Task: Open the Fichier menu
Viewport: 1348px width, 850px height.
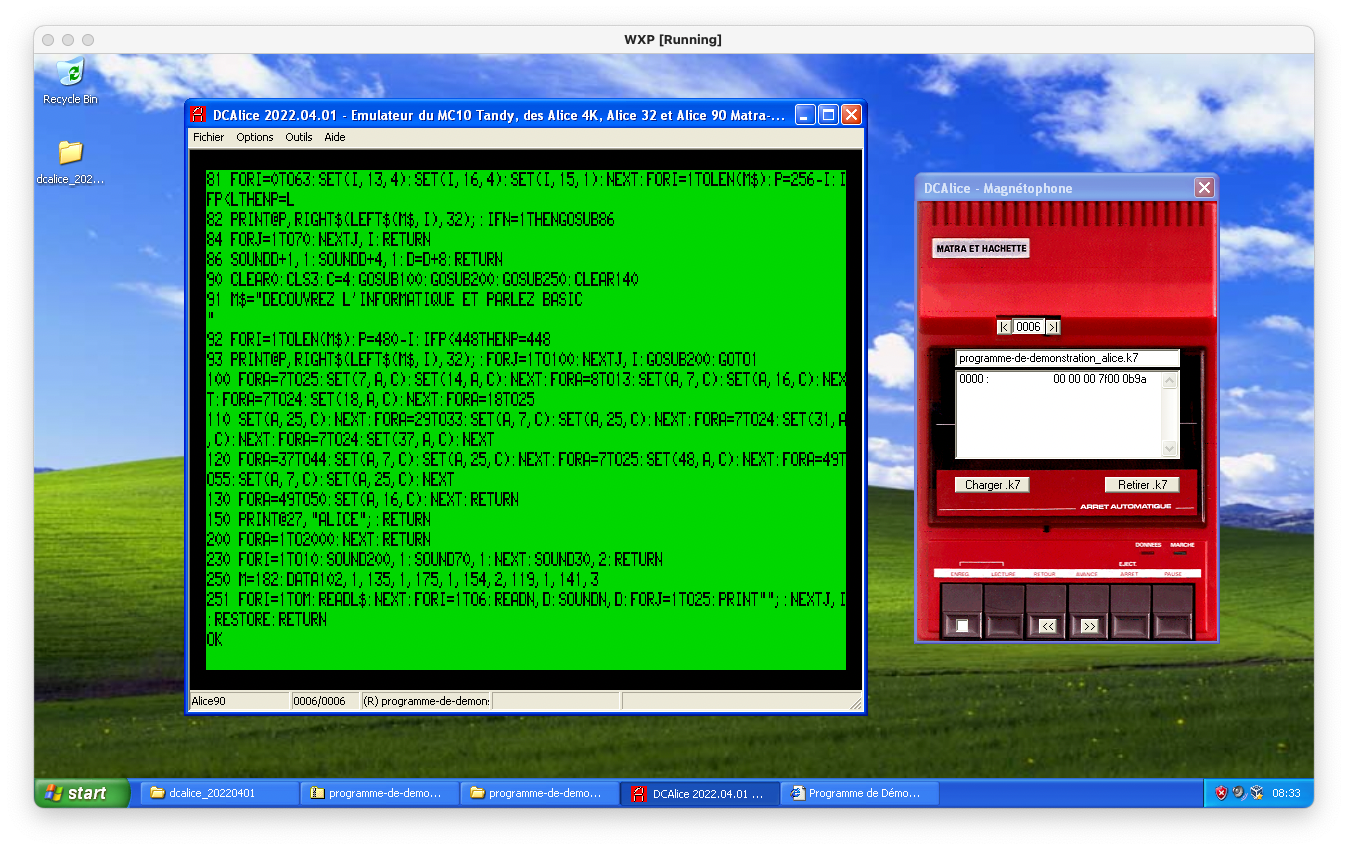Action: [209, 137]
